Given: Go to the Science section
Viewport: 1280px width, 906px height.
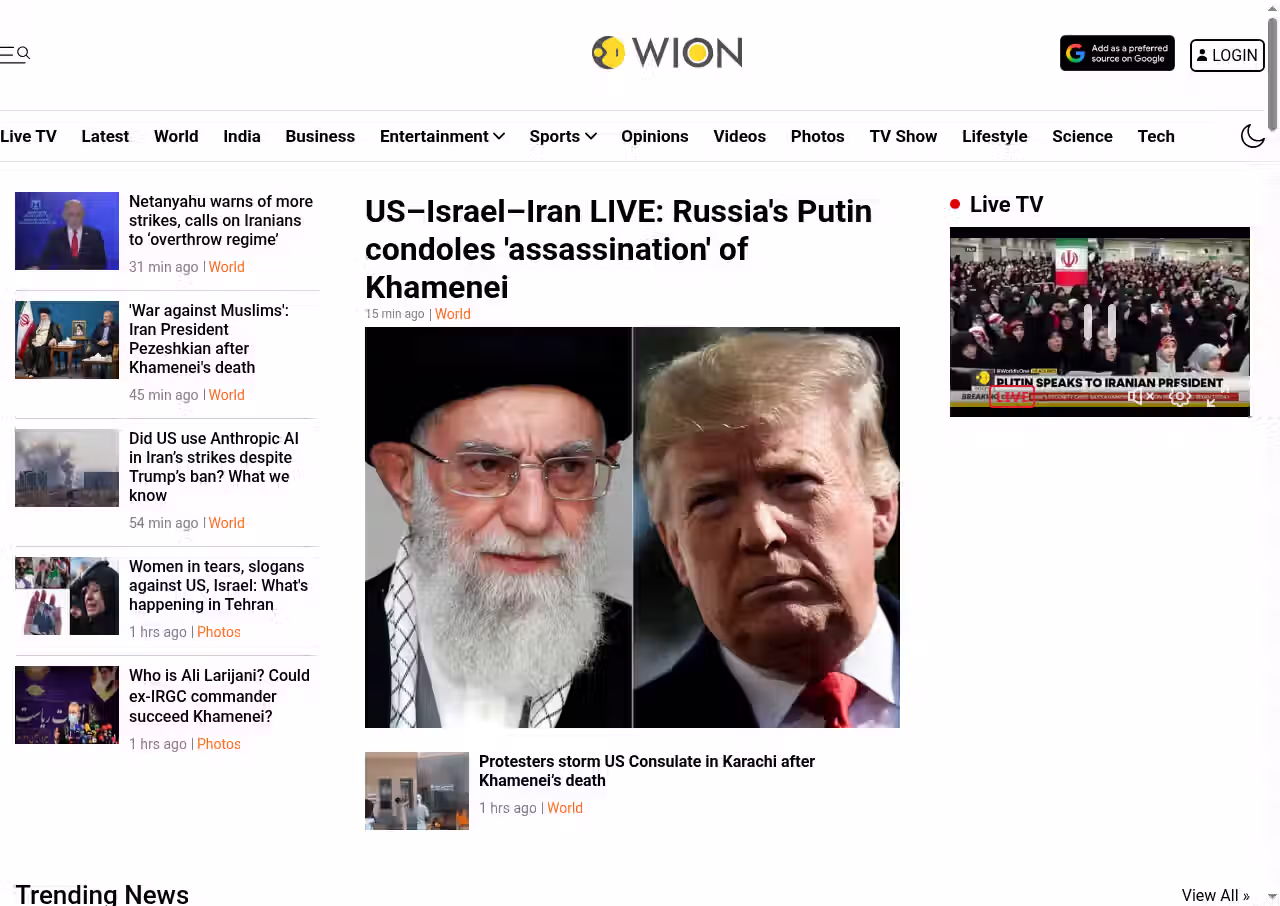Looking at the screenshot, I should [1082, 136].
